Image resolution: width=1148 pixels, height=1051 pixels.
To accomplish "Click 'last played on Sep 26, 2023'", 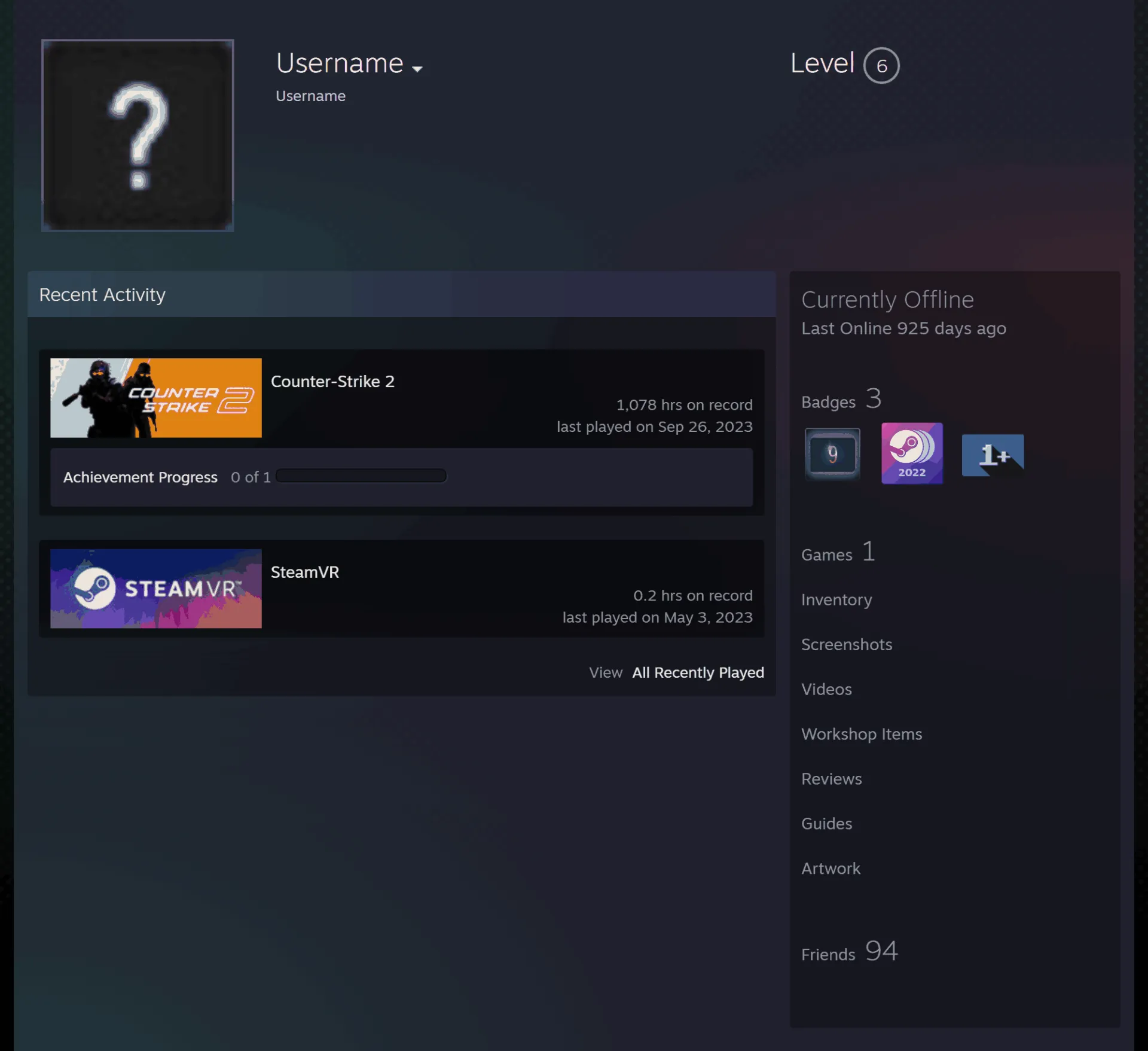I will pos(654,427).
